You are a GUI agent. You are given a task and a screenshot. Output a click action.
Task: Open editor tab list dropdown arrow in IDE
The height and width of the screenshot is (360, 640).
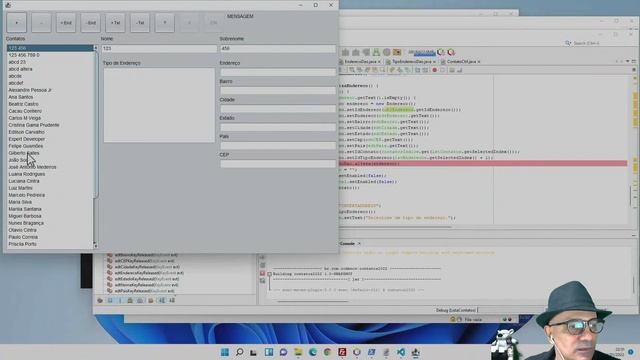pyautogui.click(x=628, y=62)
